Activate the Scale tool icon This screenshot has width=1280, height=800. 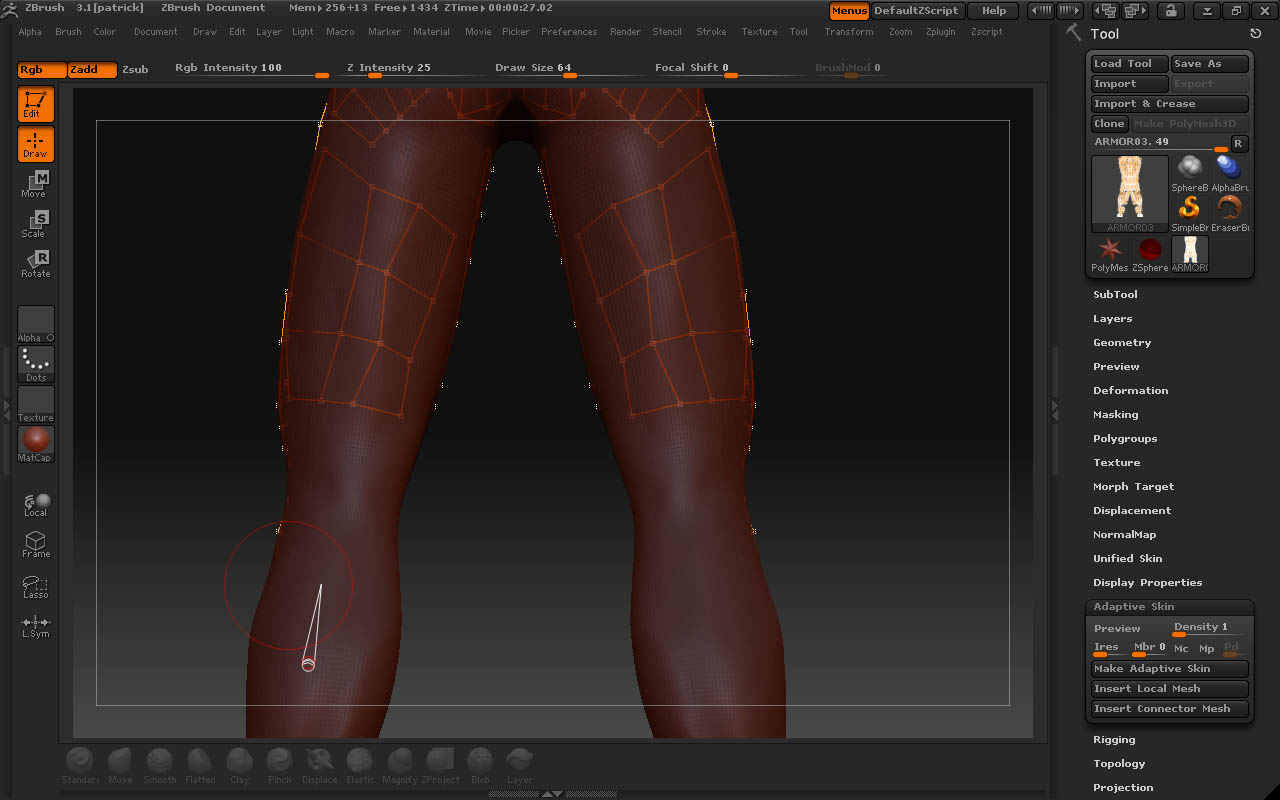(35, 223)
